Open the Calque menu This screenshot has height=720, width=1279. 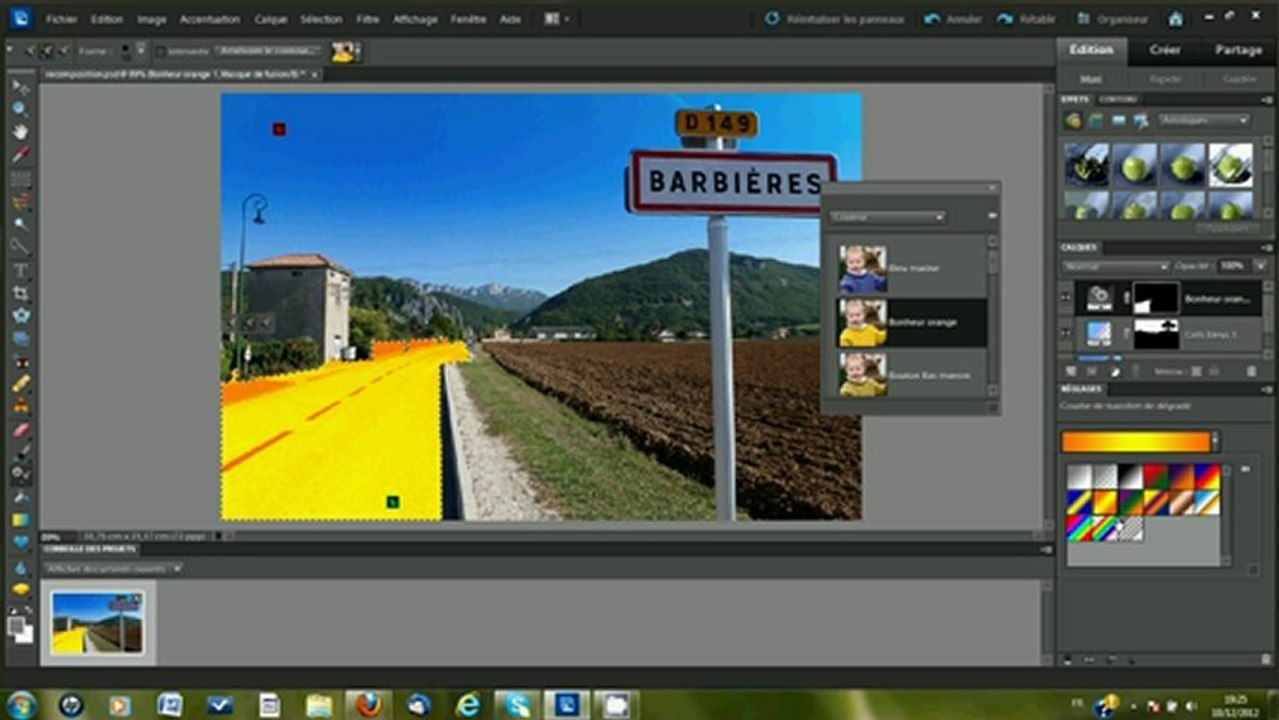click(270, 19)
